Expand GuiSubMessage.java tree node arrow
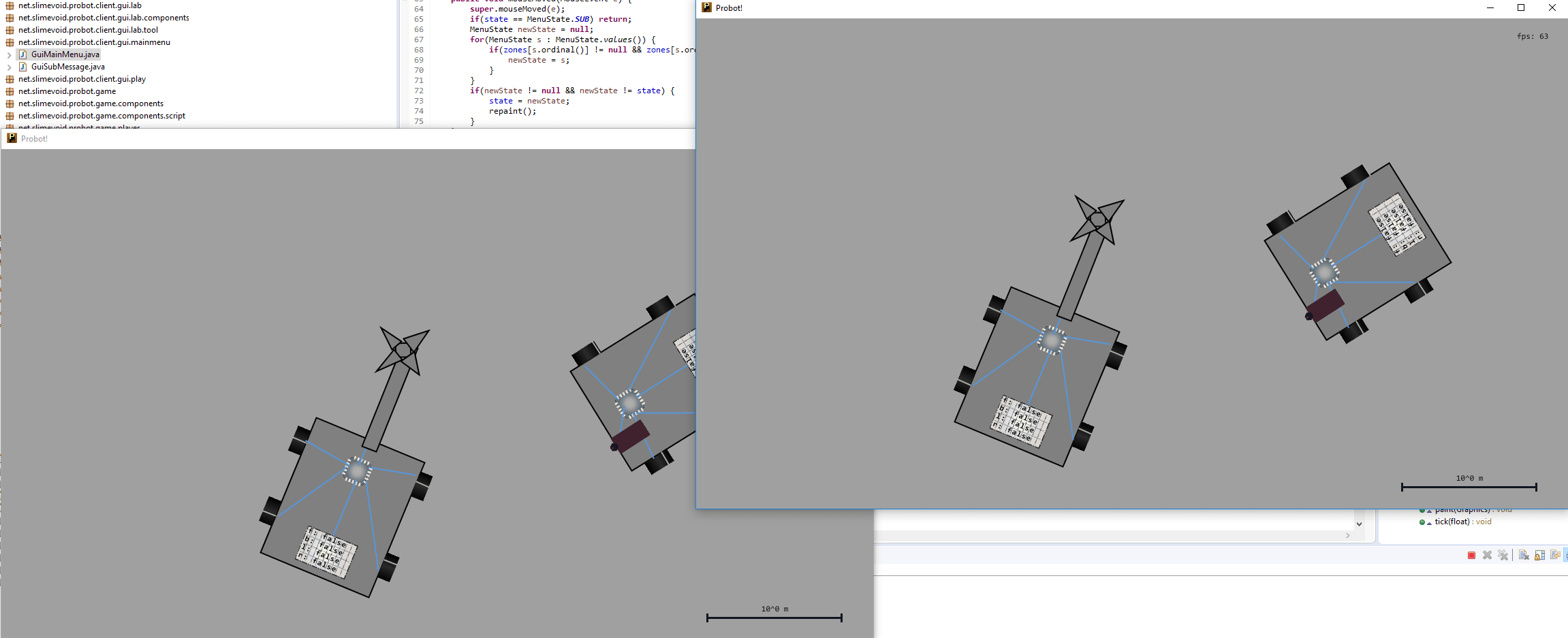 click(x=9, y=67)
